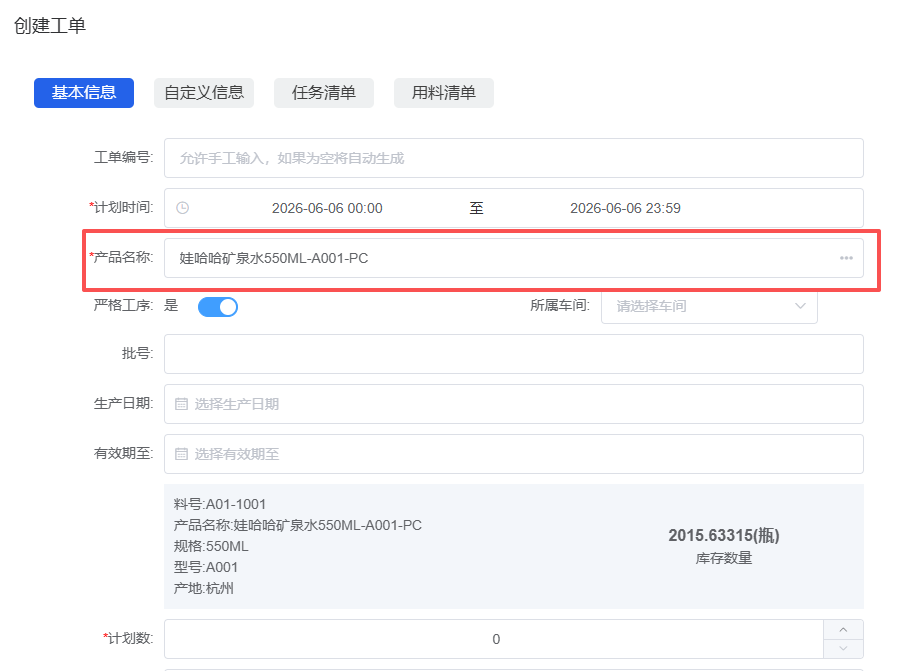The height and width of the screenshot is (671, 902).
Task: Increase 计划数 with the up arrow
Action: [x=843, y=630]
